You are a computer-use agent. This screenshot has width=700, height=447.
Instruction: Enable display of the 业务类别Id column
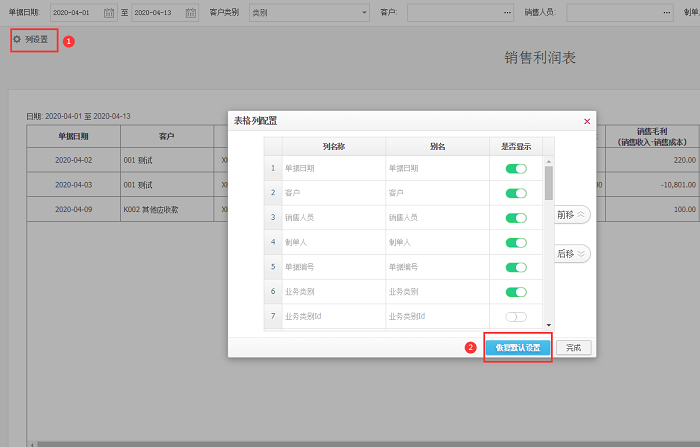tap(516, 316)
